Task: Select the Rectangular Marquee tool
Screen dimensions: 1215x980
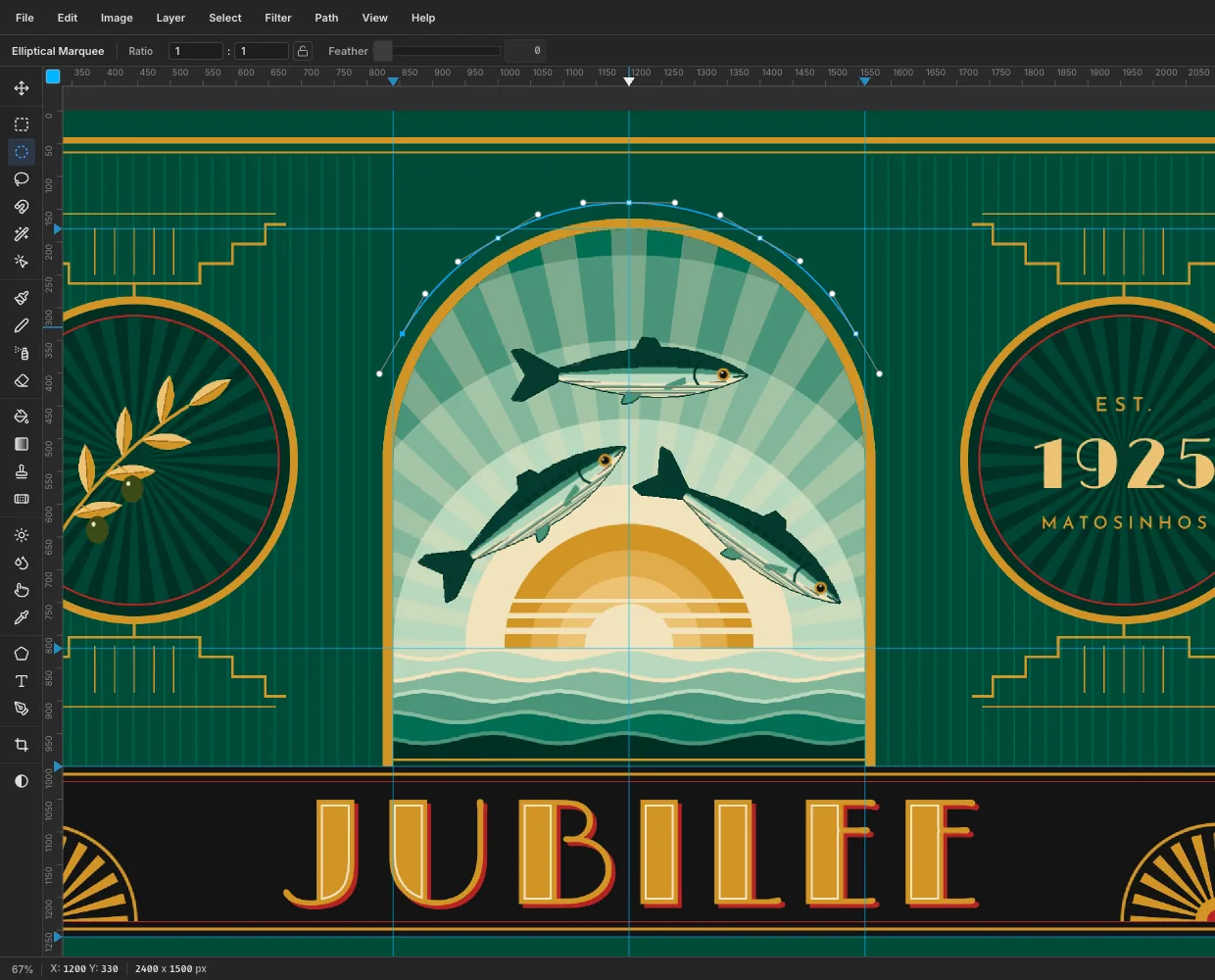Action: [22, 124]
